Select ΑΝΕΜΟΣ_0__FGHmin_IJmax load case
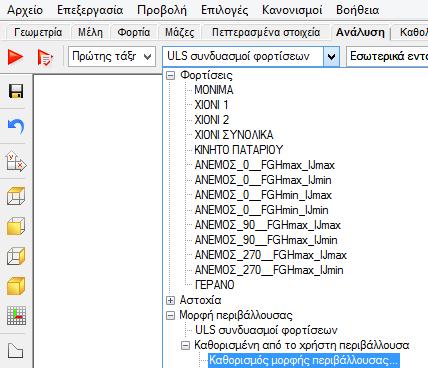This screenshot has width=428, height=368. click(263, 195)
